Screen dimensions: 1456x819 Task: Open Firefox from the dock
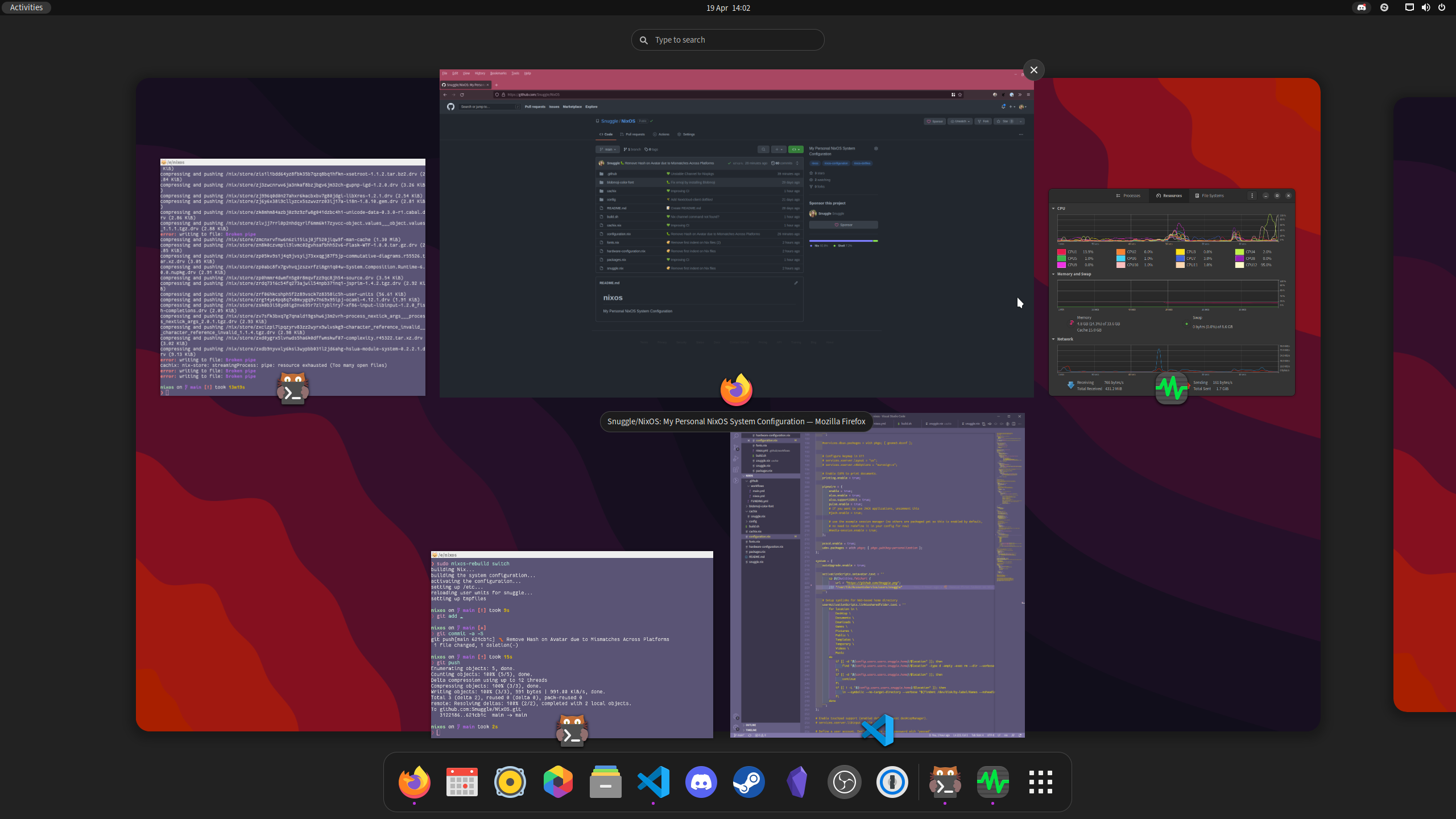[x=414, y=782]
